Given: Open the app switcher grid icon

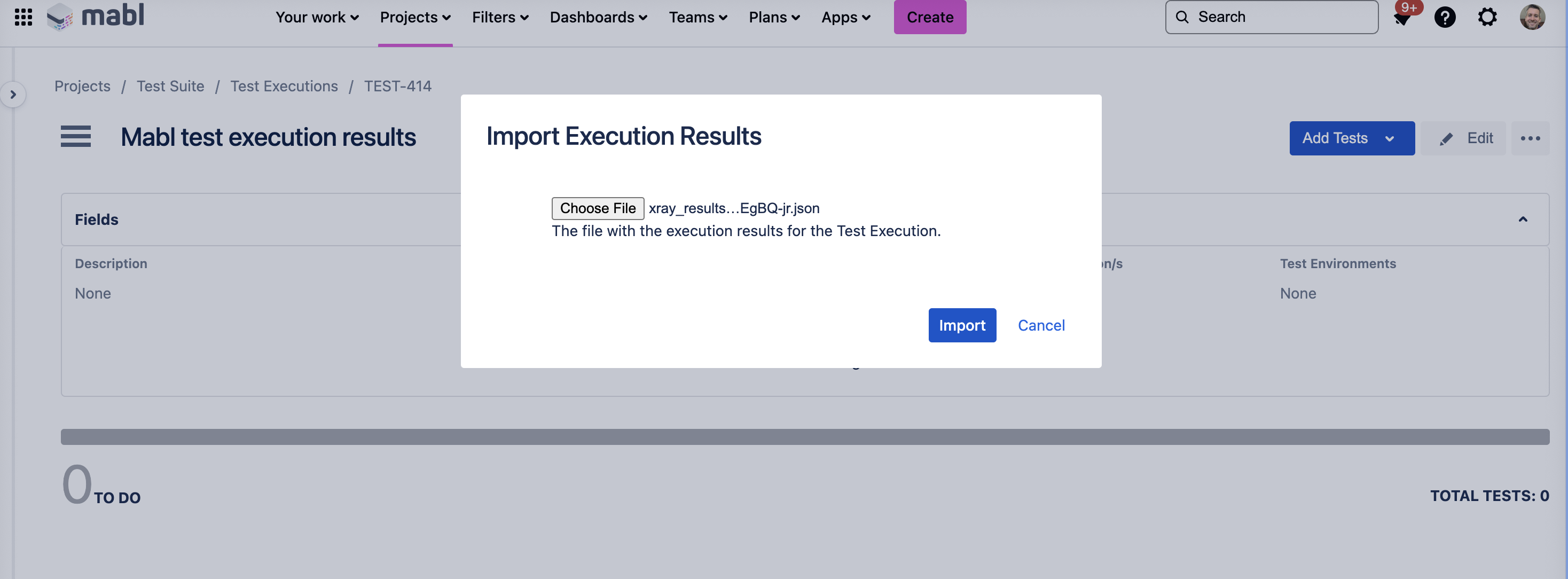Looking at the screenshot, I should (x=23, y=17).
